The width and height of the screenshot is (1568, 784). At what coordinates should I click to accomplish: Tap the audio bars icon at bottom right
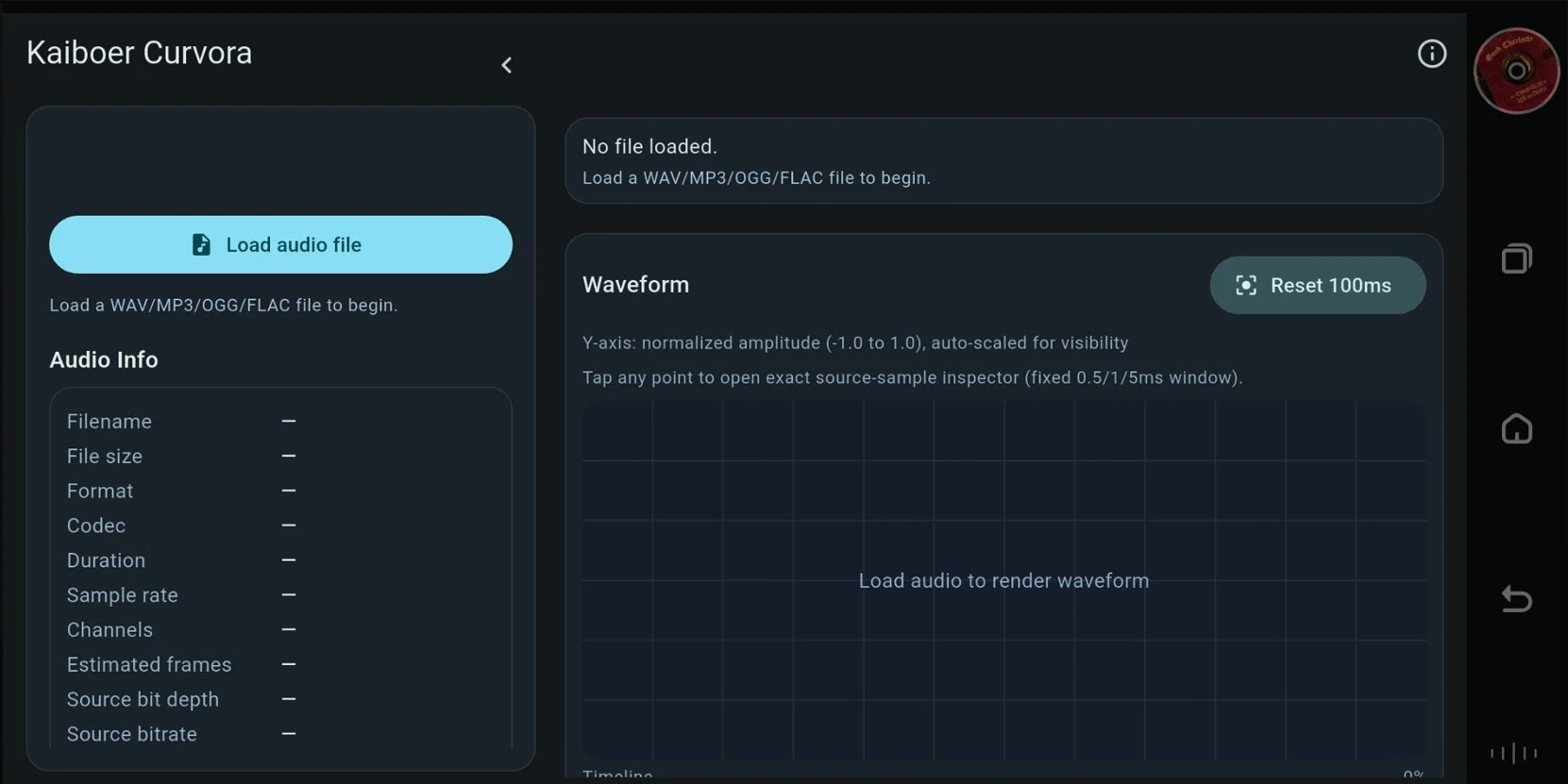click(1514, 753)
